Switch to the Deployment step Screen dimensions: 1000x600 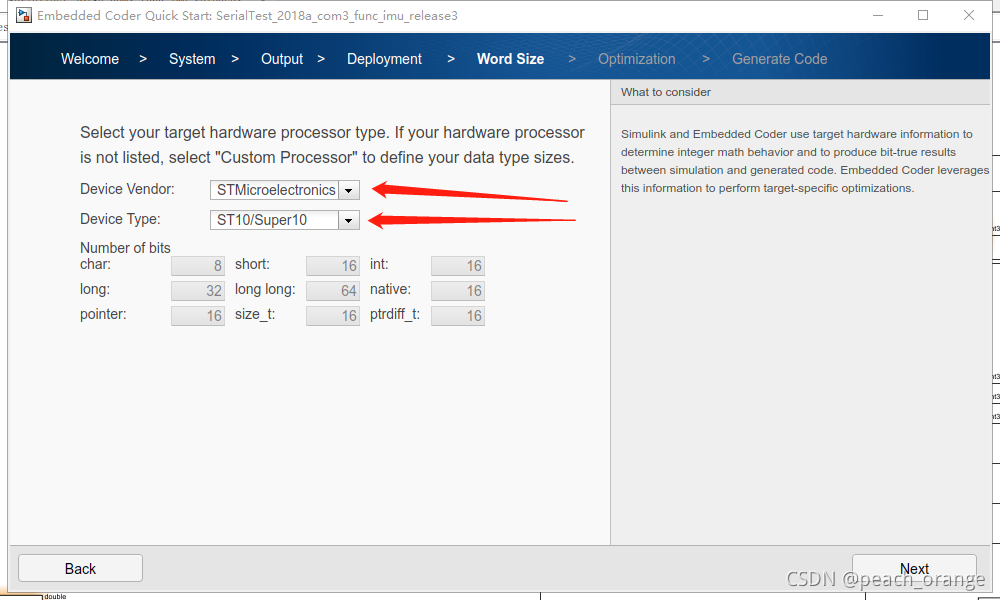coord(385,59)
